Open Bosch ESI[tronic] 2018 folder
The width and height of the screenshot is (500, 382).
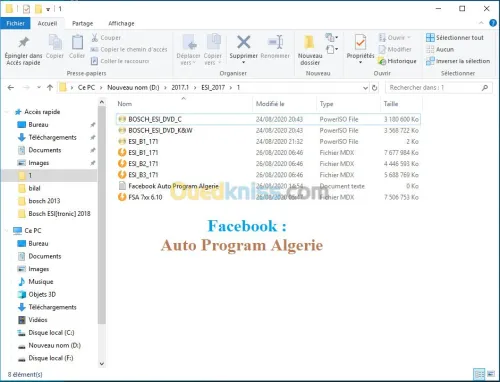(x=59, y=214)
